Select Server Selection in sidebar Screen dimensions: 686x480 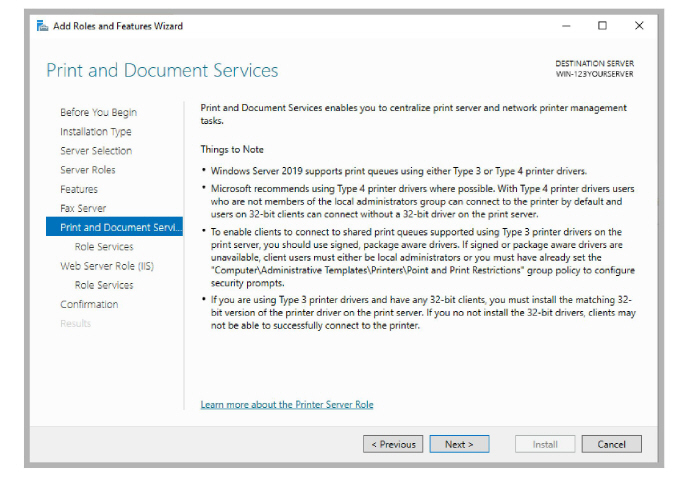[x=96, y=151]
